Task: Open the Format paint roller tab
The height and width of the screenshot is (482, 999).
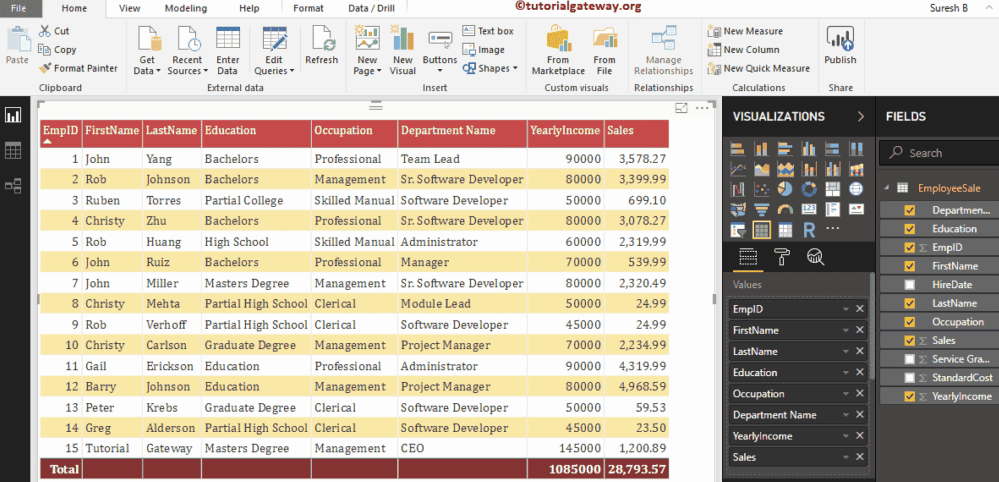Action: (x=782, y=257)
